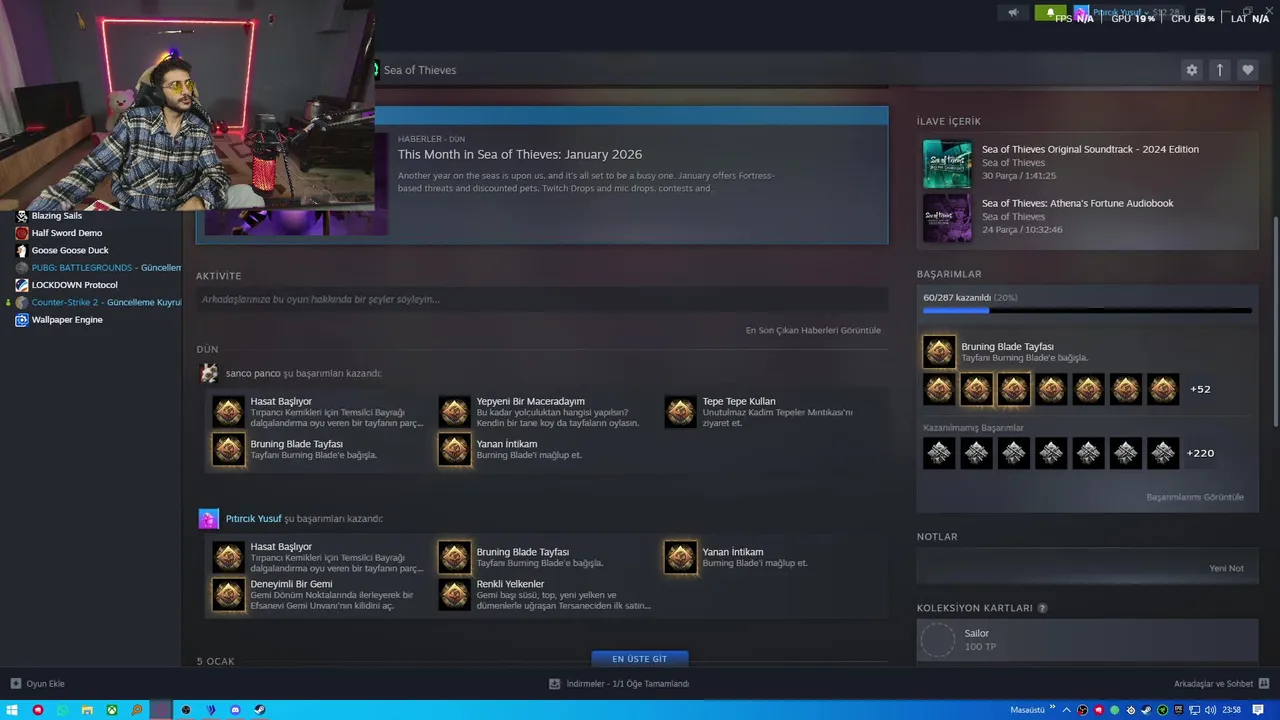Open Deneyimli Bir Gemi achievement icon
This screenshot has height=720, width=1280.
[228, 594]
